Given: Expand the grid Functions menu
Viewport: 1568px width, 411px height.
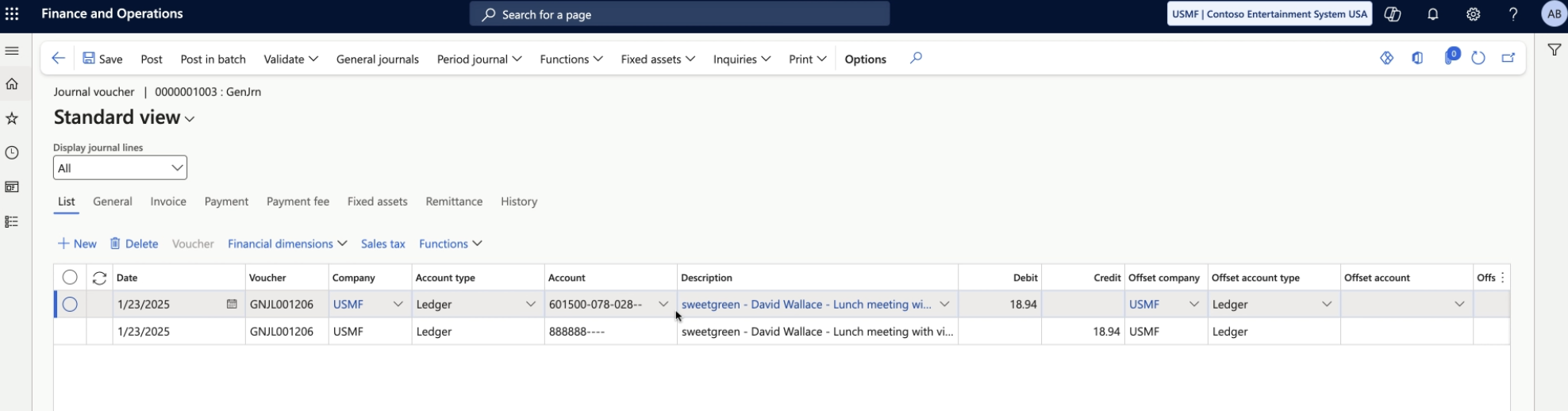Looking at the screenshot, I should (x=451, y=244).
